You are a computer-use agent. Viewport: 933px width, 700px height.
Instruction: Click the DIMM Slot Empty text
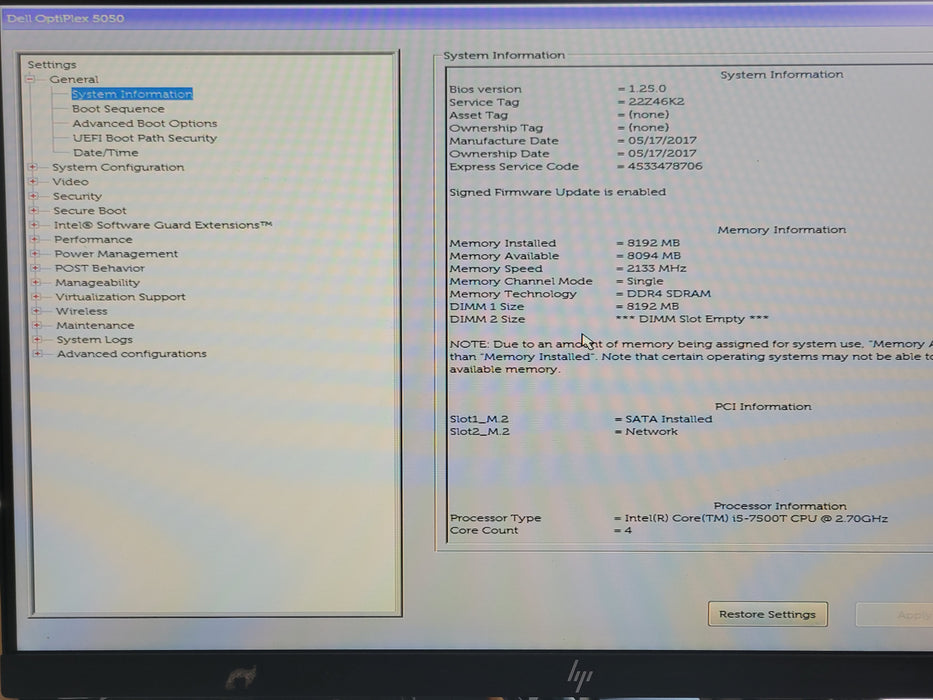[x=692, y=319]
